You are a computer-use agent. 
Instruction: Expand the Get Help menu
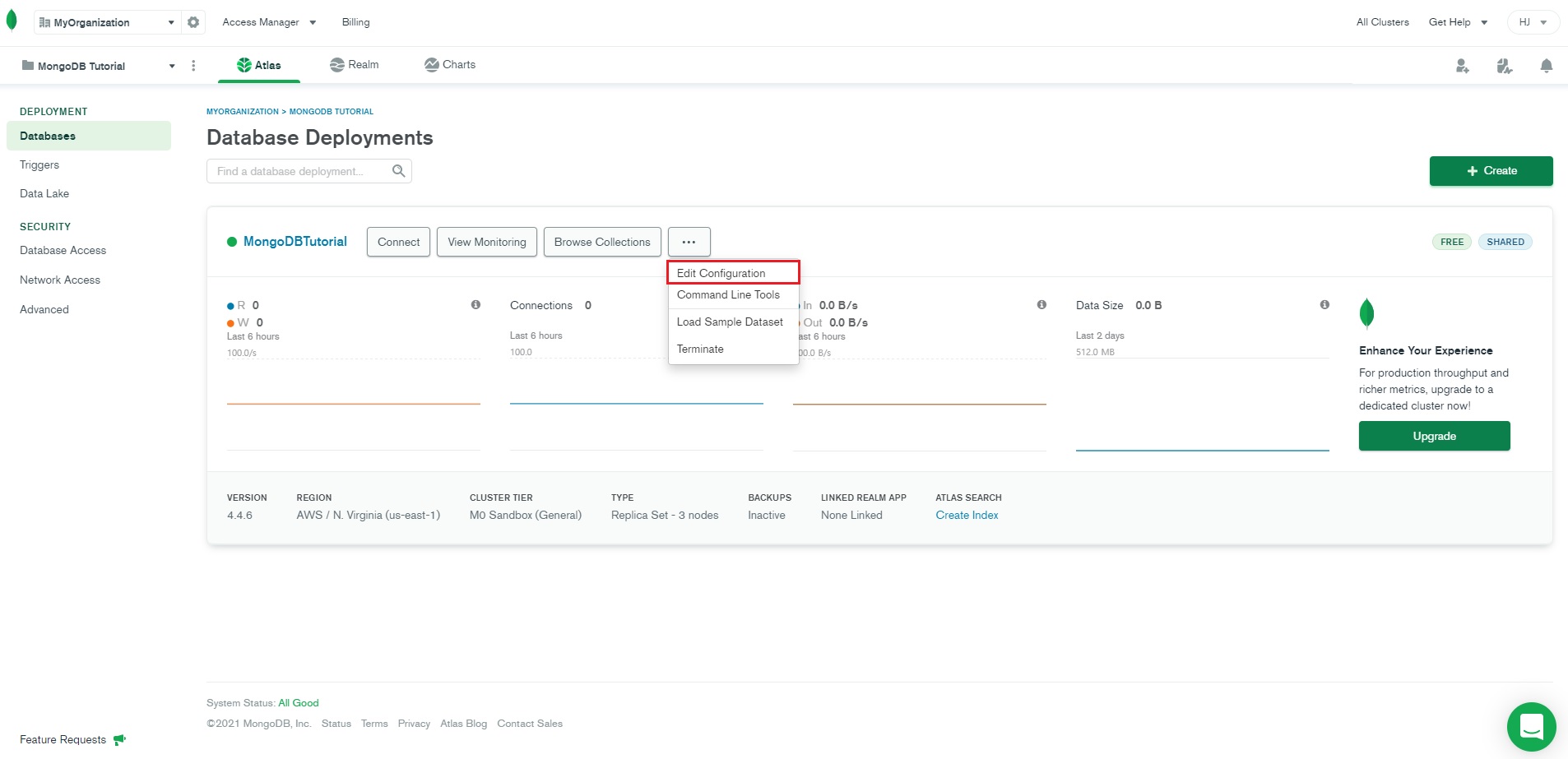coord(1458,22)
